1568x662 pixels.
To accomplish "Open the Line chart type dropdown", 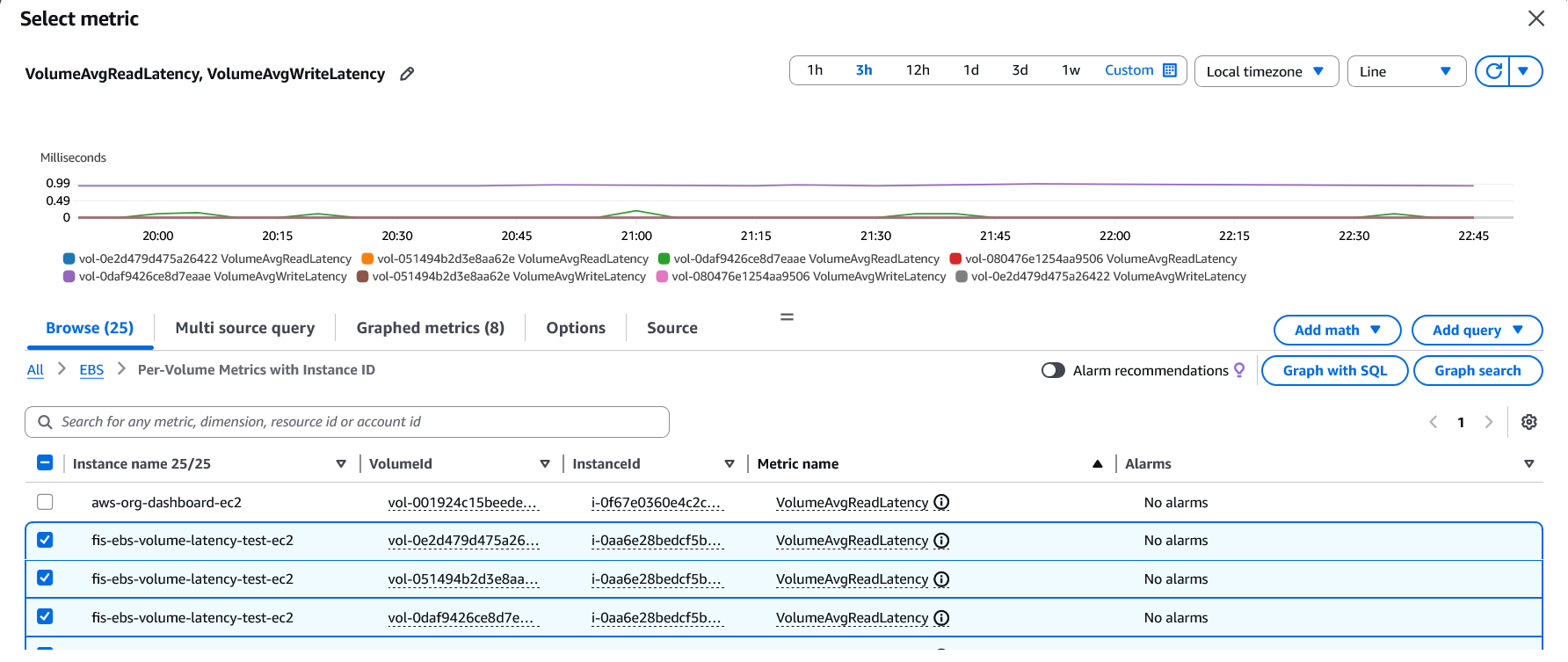I will [1406, 71].
